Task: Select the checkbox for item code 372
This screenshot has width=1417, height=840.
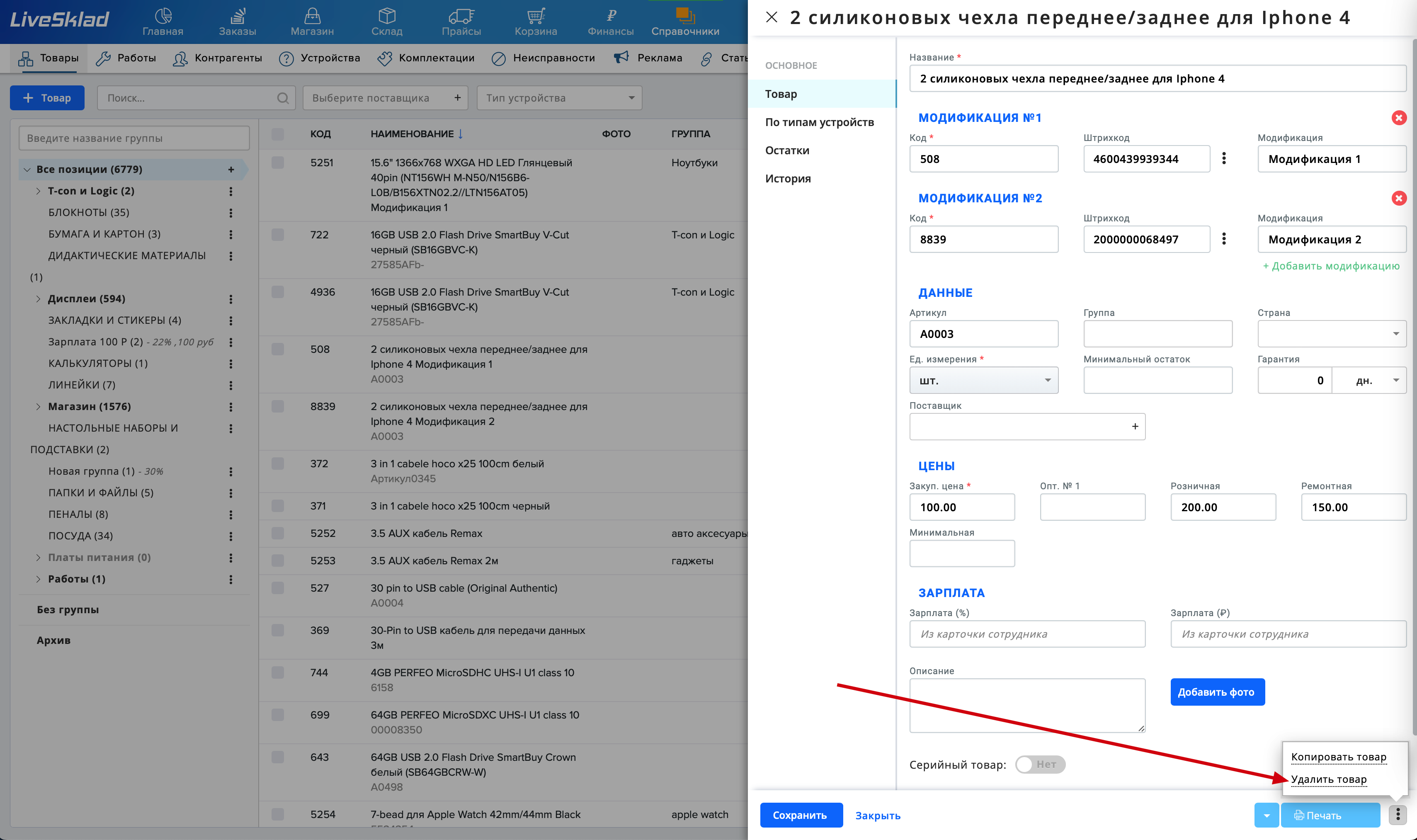Action: tap(277, 464)
